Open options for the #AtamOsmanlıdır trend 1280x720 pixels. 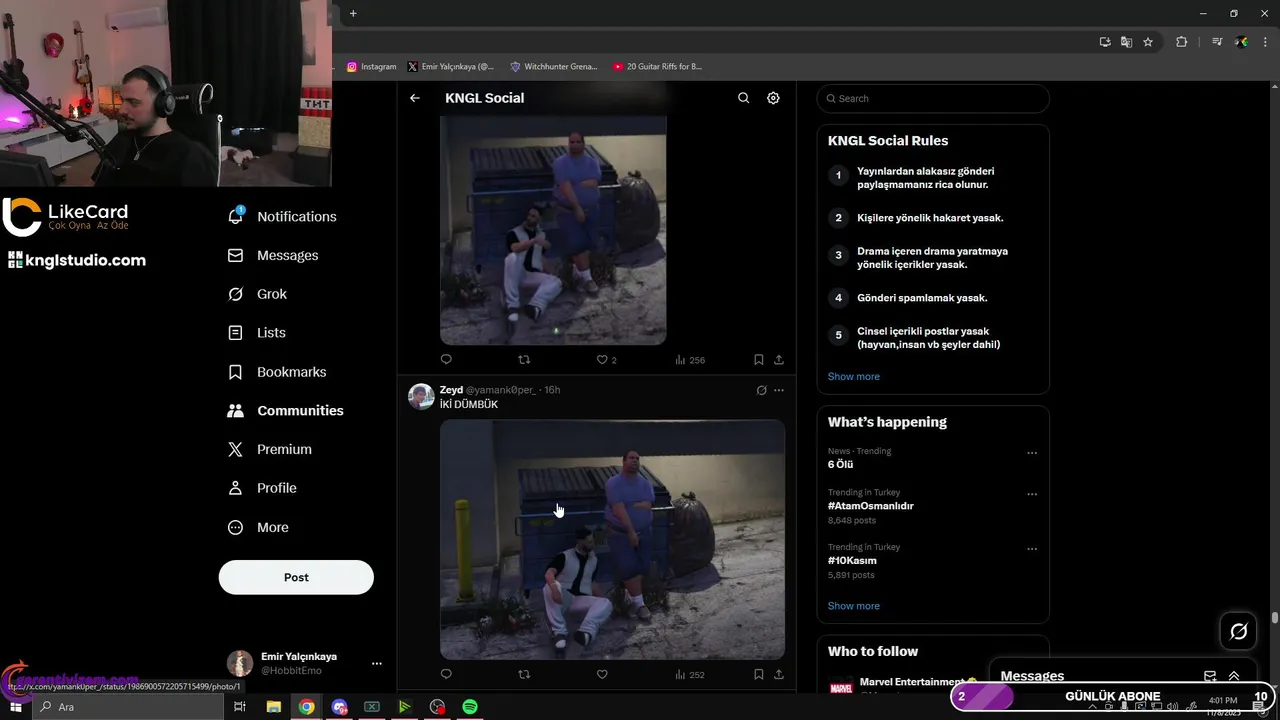point(1032,494)
